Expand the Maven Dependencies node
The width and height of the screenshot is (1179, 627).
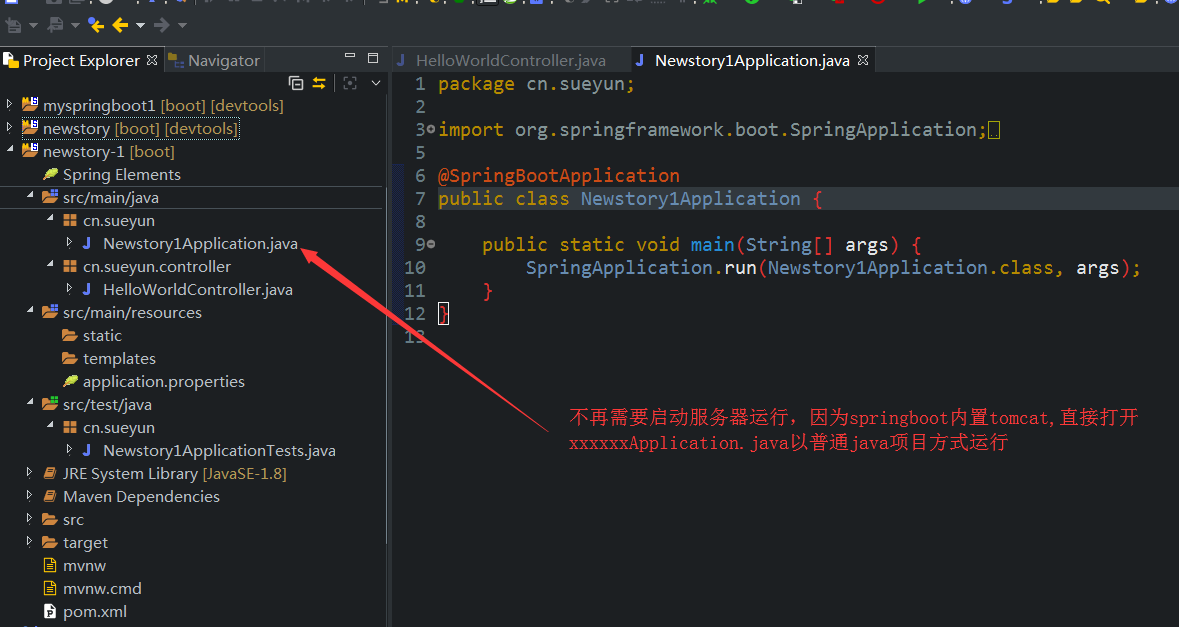(29, 495)
